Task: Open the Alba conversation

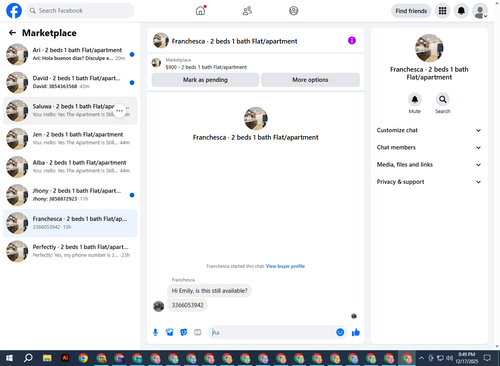Action: point(70,167)
